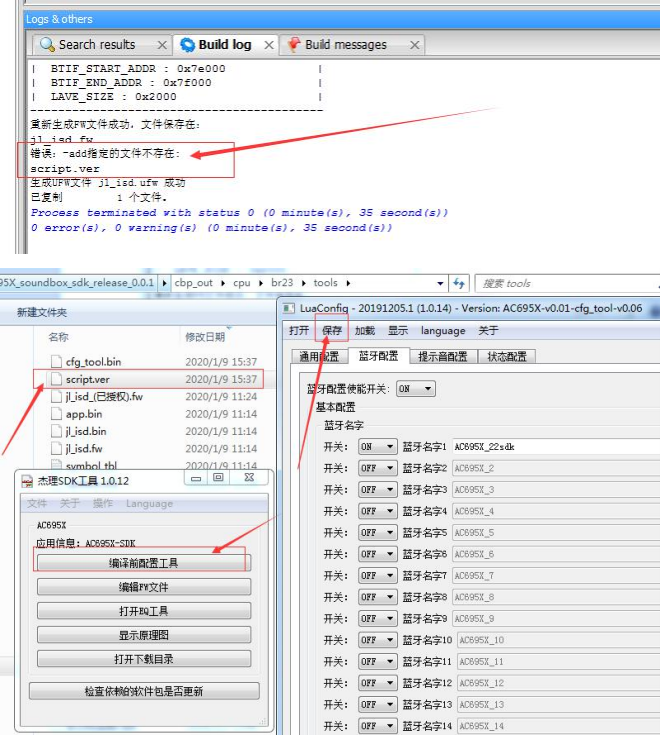Open the 蓝牙名字1 switch dropdown

378,447
